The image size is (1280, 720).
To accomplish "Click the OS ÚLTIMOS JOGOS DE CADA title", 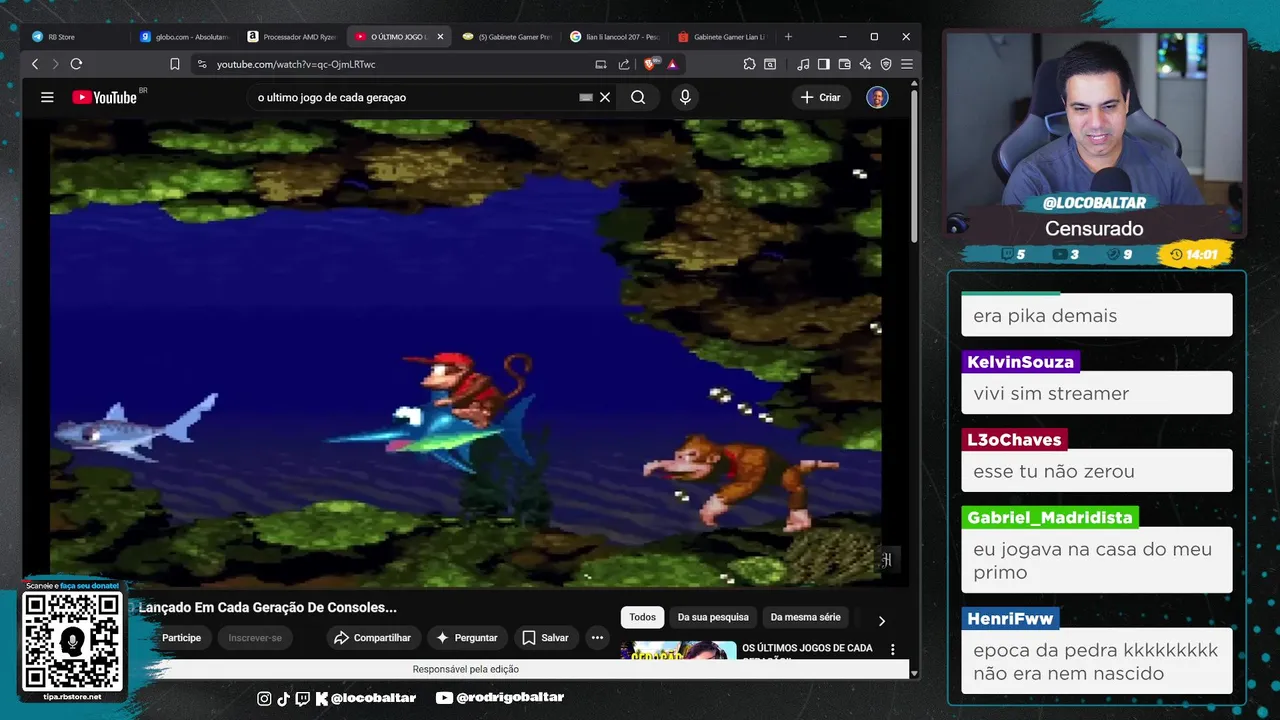I will point(807,650).
